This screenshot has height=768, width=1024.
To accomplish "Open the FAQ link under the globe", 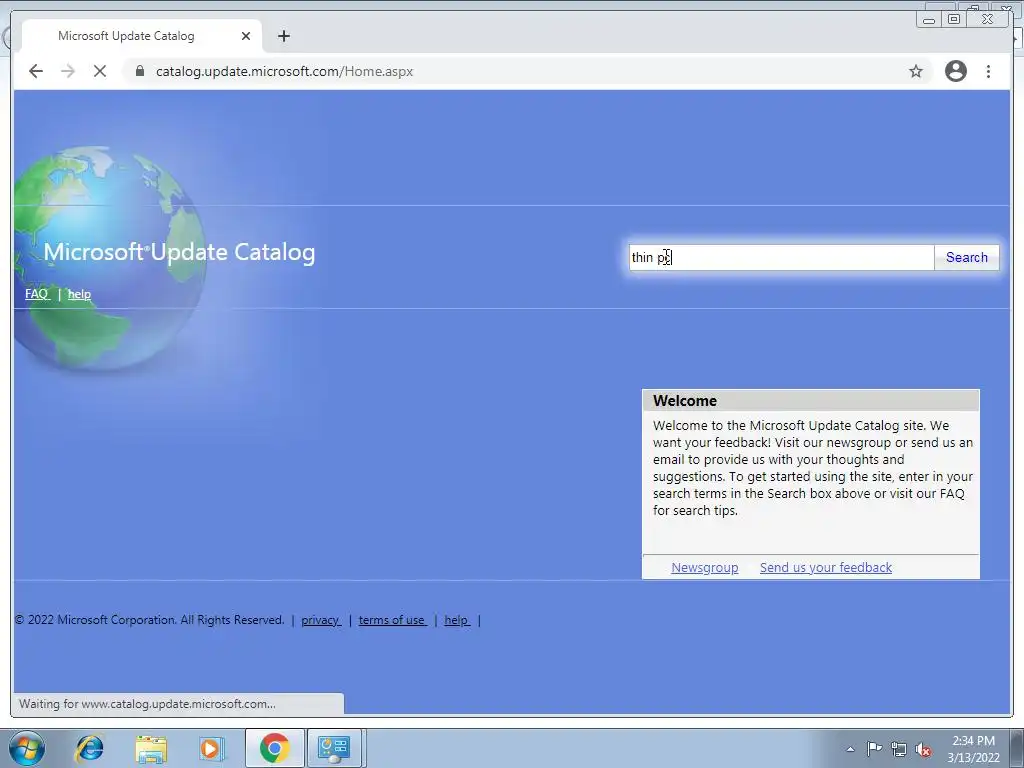I will click(37, 294).
